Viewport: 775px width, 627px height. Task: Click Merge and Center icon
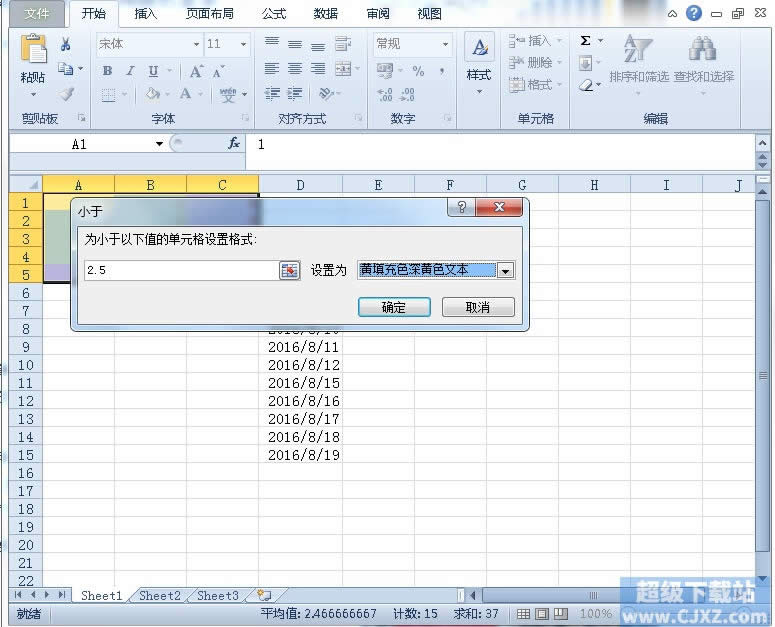click(x=343, y=69)
